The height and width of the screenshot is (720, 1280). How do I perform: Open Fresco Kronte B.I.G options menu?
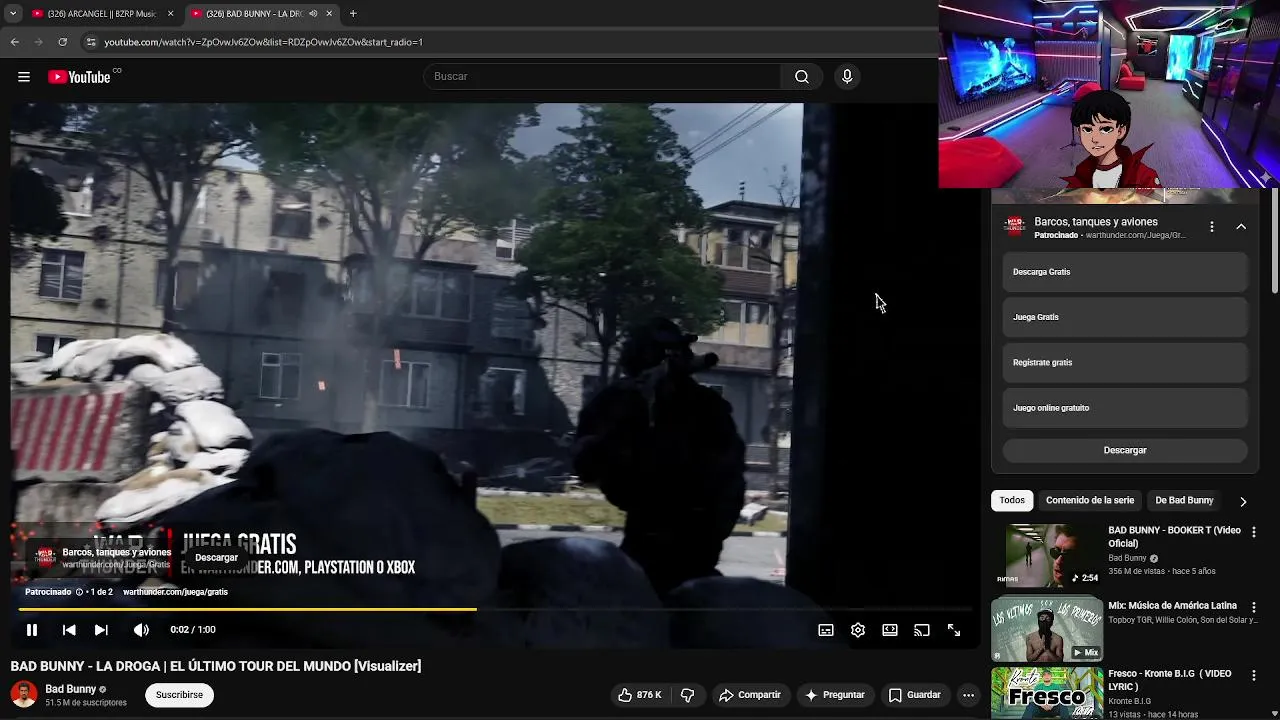[1253, 675]
